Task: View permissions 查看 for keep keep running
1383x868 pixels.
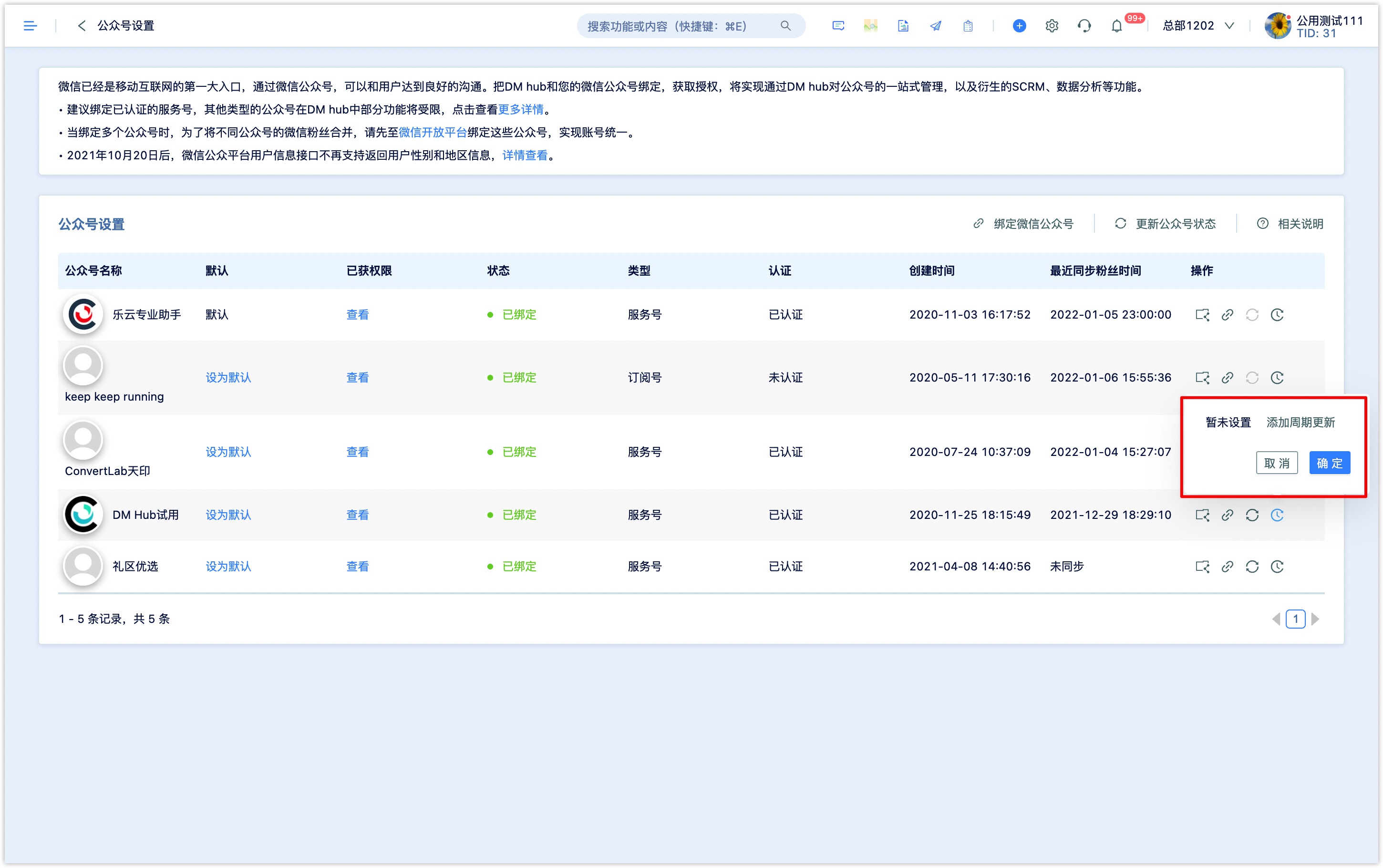Action: (x=358, y=378)
